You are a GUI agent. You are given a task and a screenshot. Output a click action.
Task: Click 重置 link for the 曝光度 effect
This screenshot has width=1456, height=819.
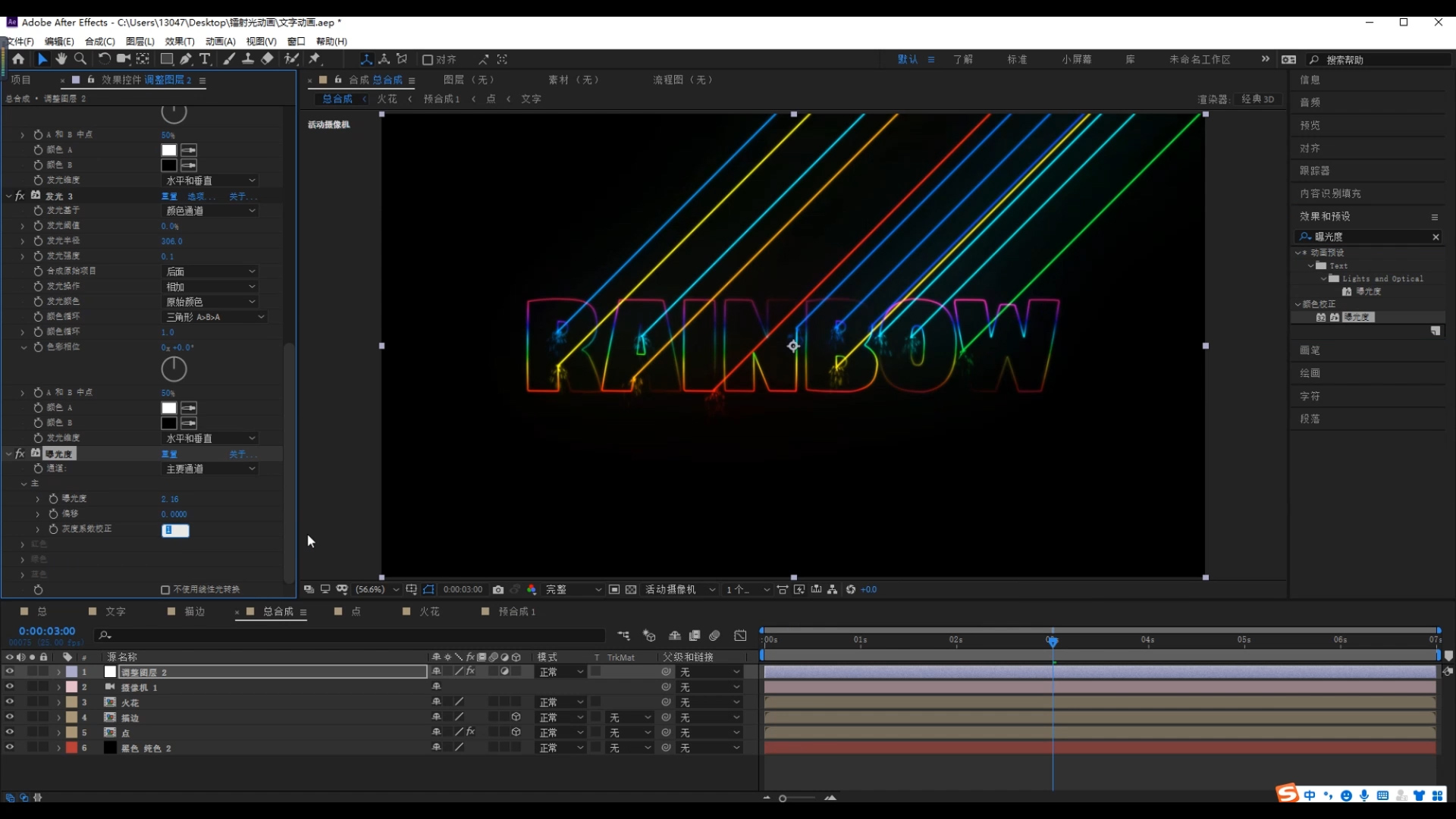point(169,454)
